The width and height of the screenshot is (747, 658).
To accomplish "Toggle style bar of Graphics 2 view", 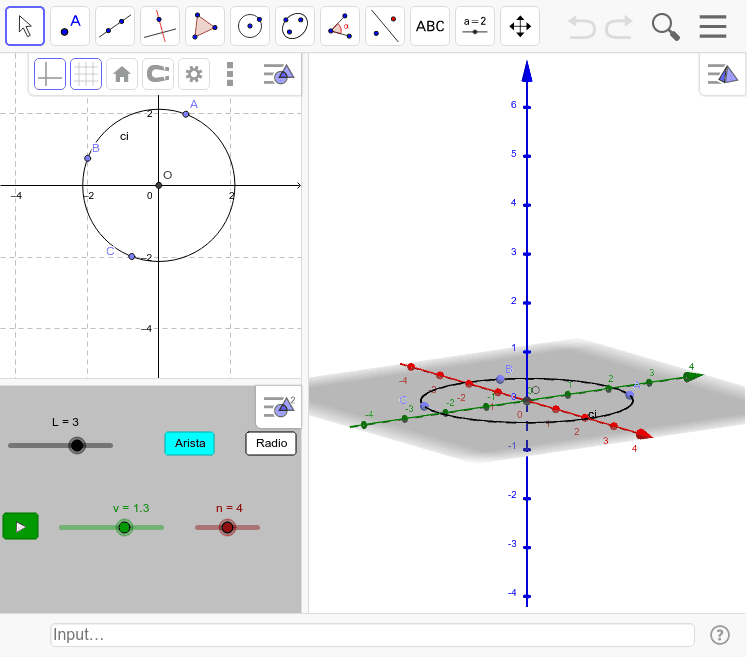I will click(279, 406).
